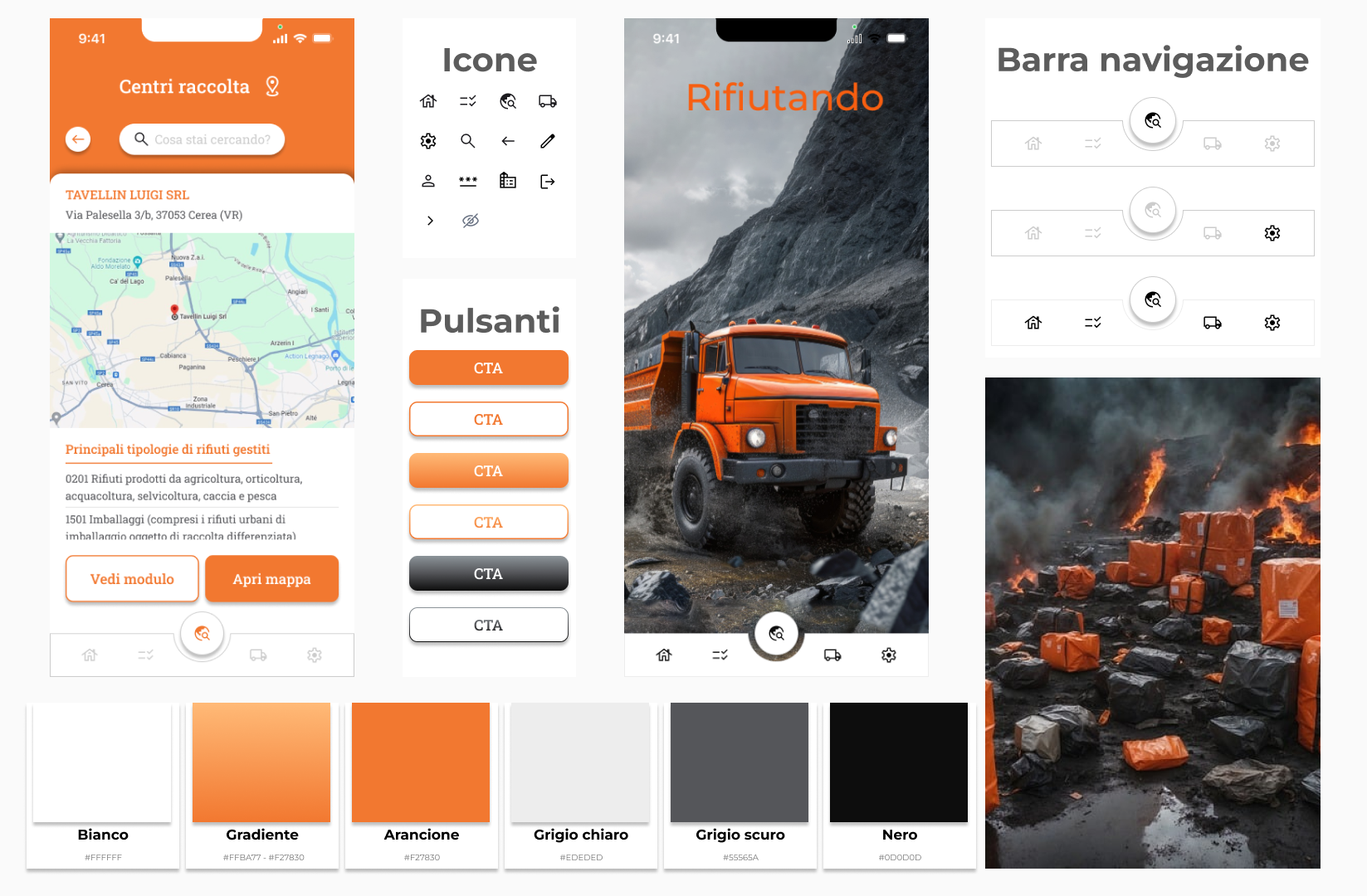The image size is (1367, 896).
Task: Select the Grigio chiaro color swatch
Action: [580, 762]
